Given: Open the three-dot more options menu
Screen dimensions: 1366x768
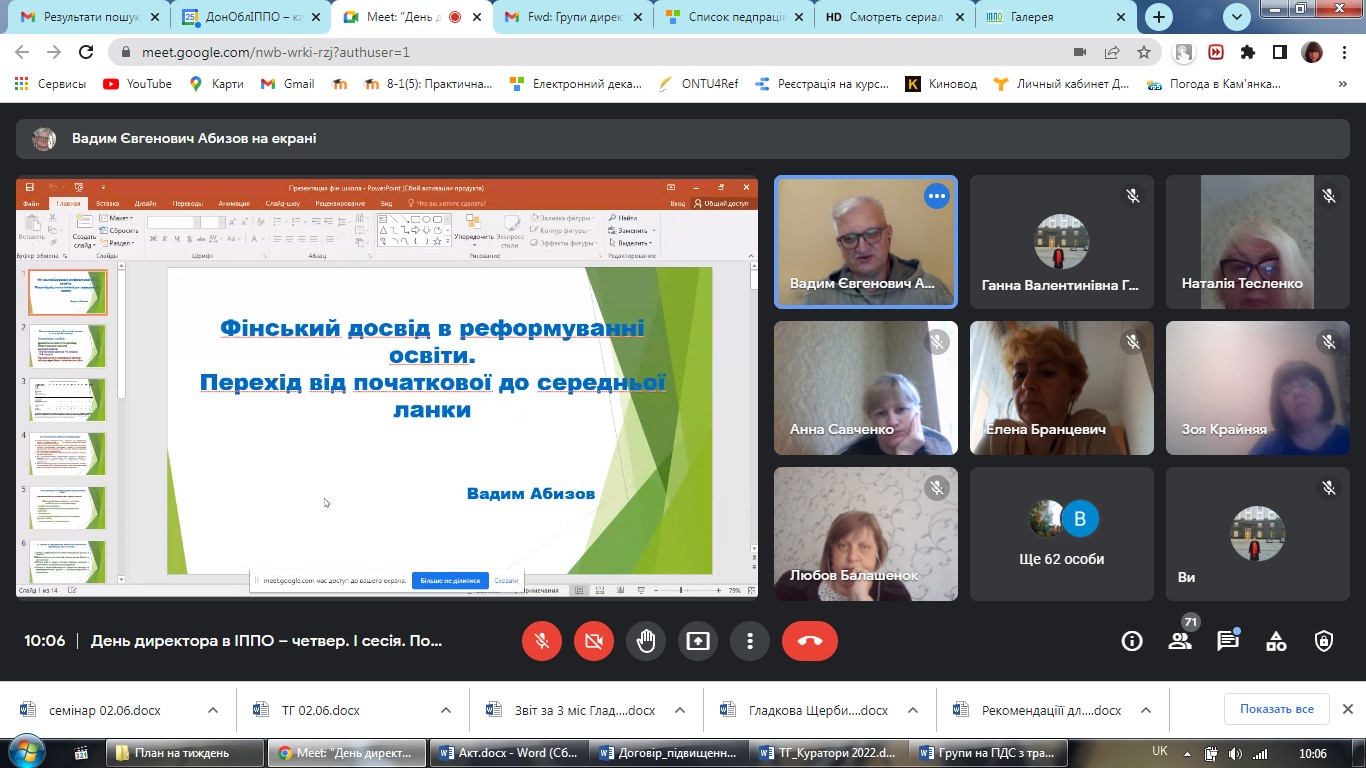Looking at the screenshot, I should [x=750, y=641].
